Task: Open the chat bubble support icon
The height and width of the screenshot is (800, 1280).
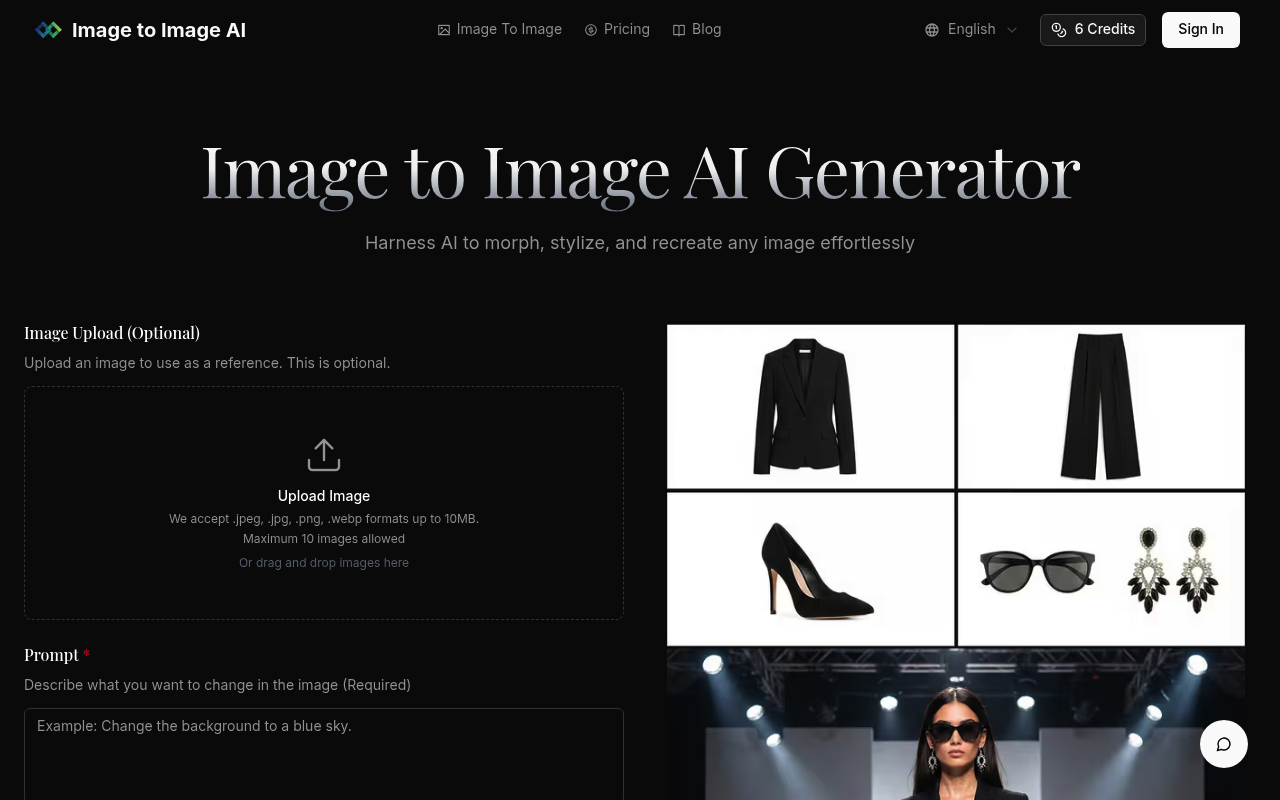Action: click(x=1223, y=744)
